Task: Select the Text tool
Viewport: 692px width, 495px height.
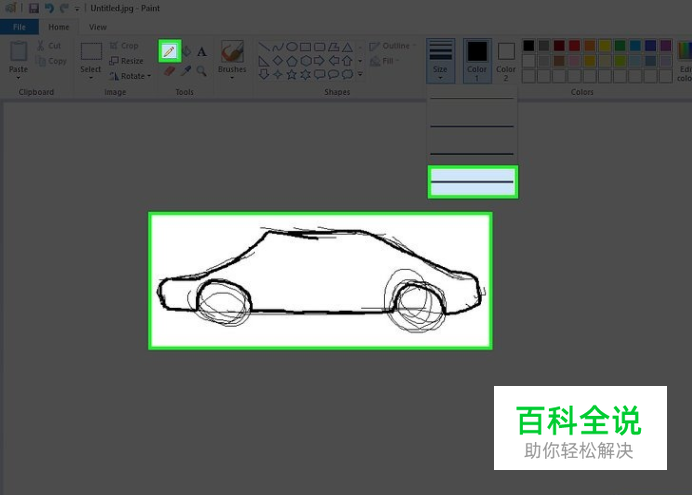Action: coord(202,52)
